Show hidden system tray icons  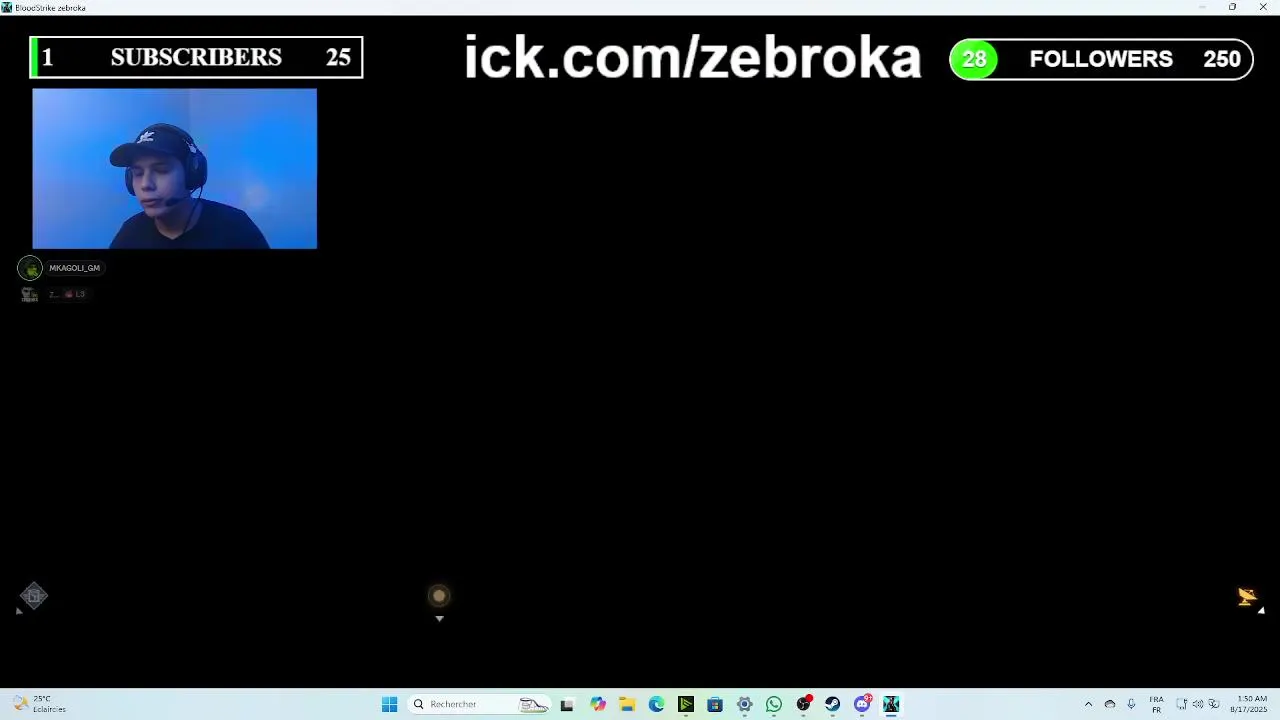(x=1088, y=704)
